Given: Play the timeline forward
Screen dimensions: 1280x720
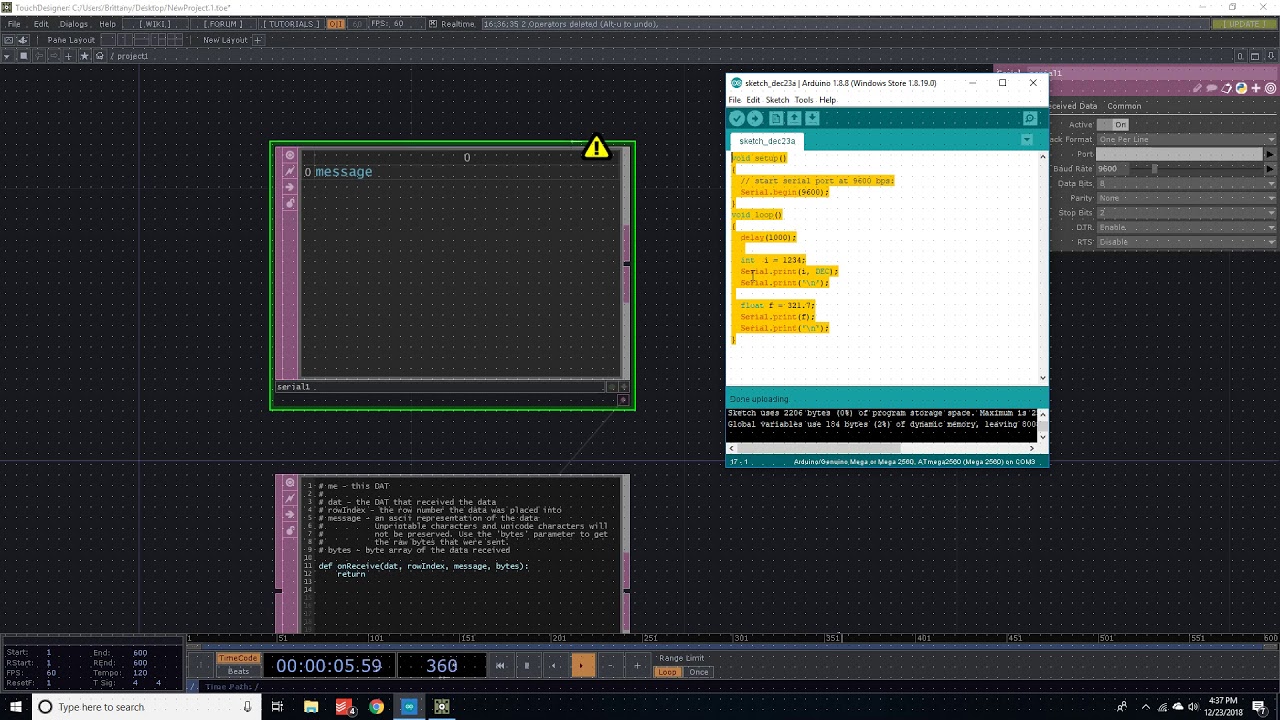Looking at the screenshot, I should [582, 666].
